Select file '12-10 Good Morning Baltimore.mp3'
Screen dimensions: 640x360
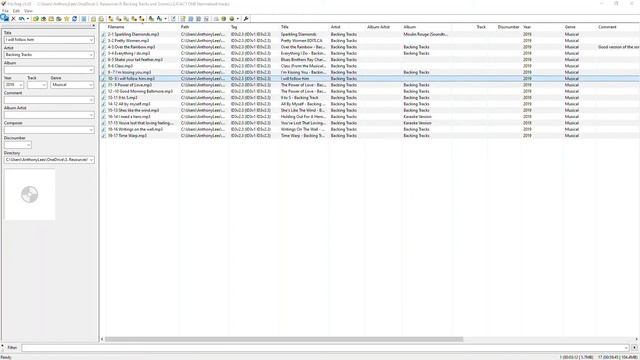[140, 91]
